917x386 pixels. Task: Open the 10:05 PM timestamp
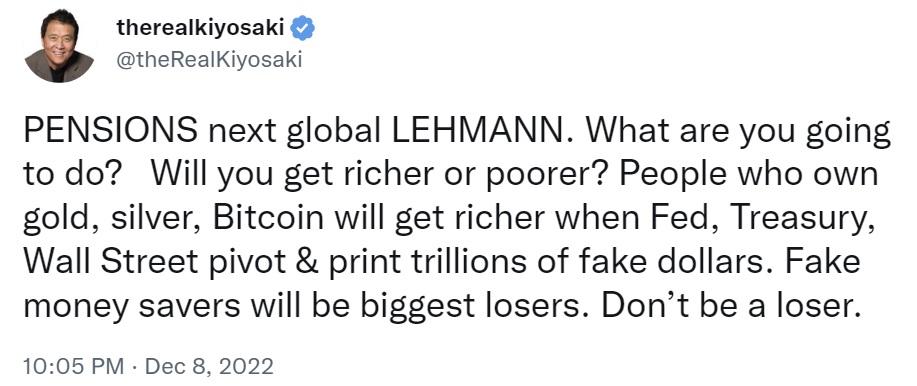click(74, 367)
